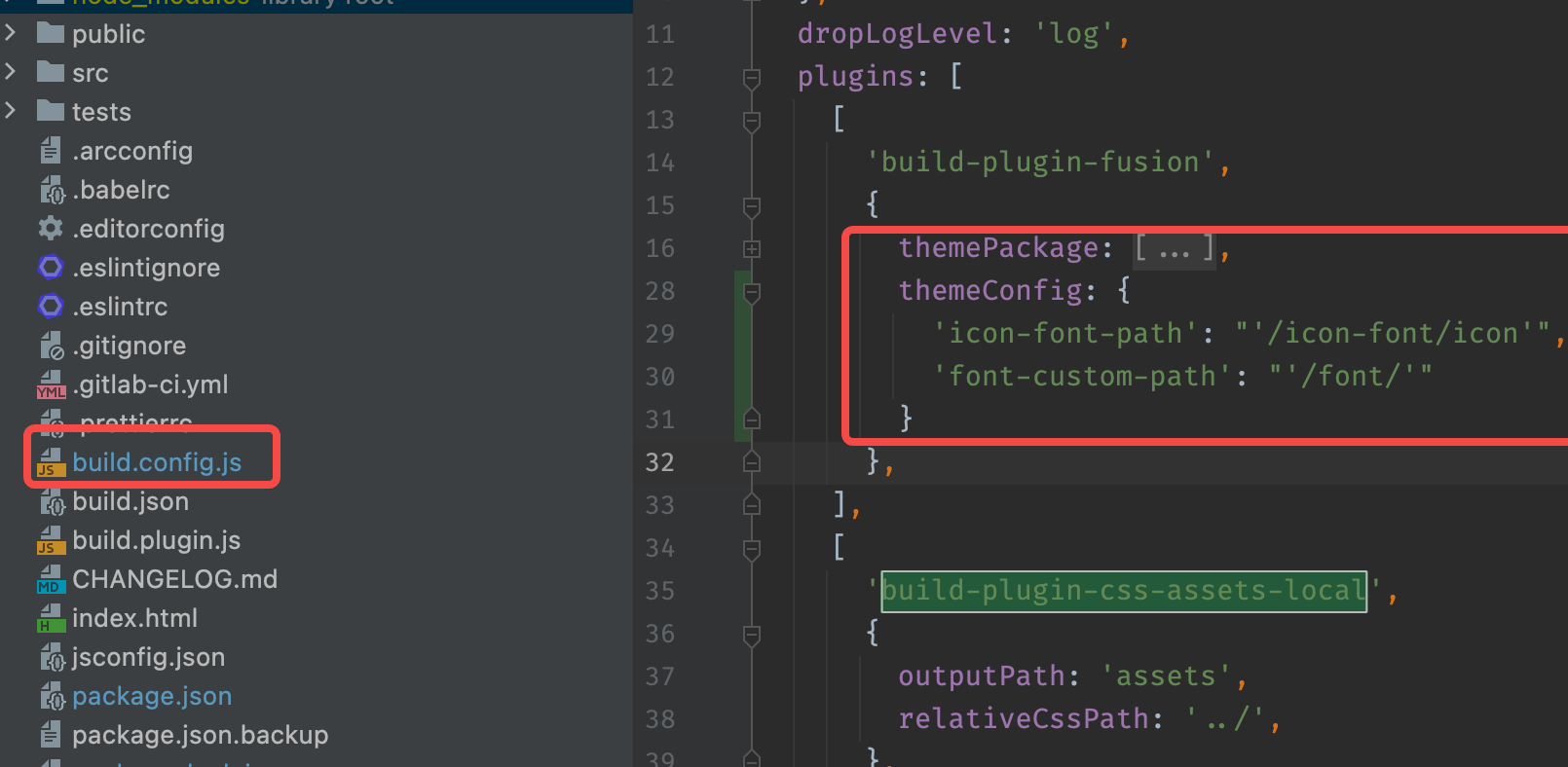The height and width of the screenshot is (767, 1568).
Task: Open the .eslintignore file
Action: click(x=146, y=268)
